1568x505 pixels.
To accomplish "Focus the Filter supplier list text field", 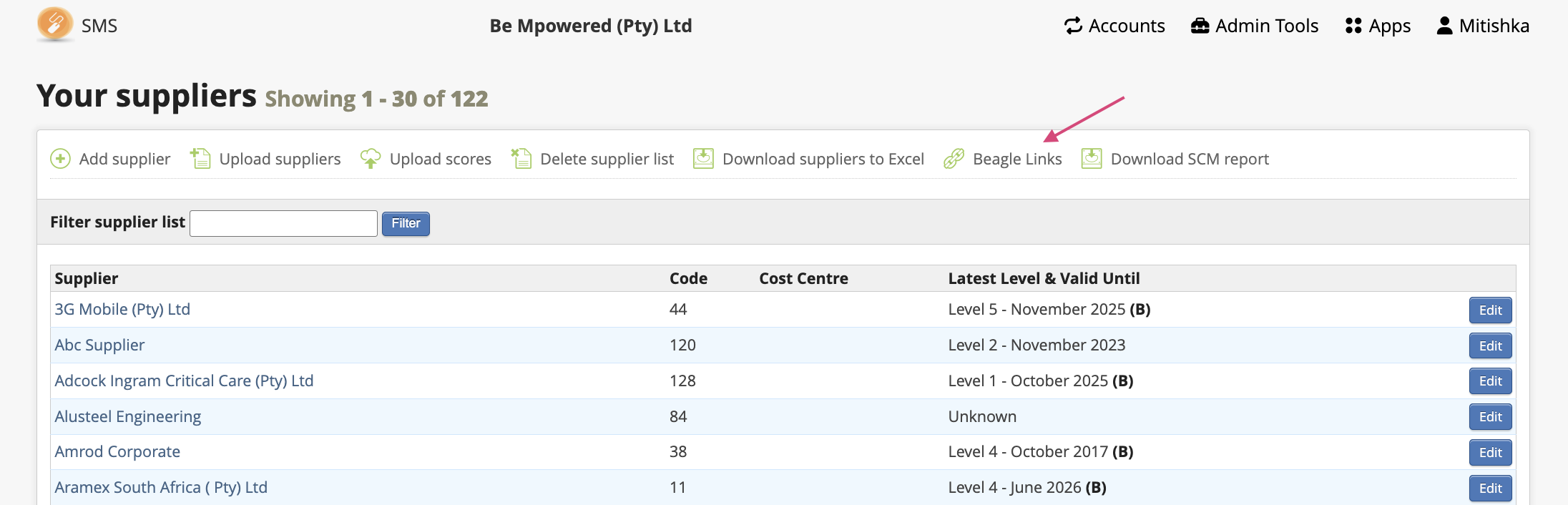I will [x=283, y=223].
